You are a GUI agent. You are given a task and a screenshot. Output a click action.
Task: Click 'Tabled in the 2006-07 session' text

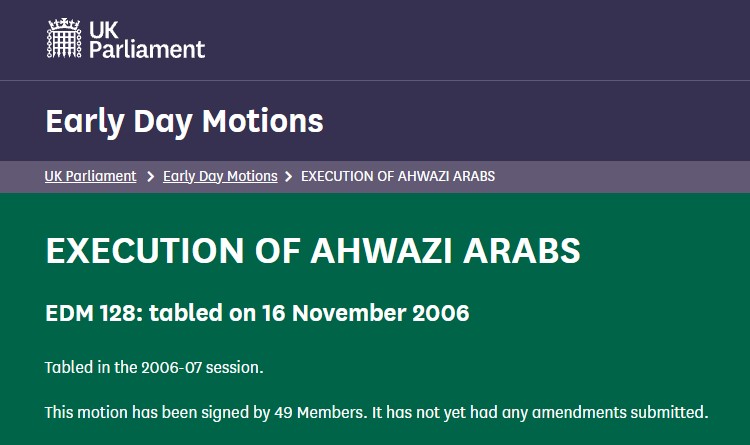click(154, 367)
